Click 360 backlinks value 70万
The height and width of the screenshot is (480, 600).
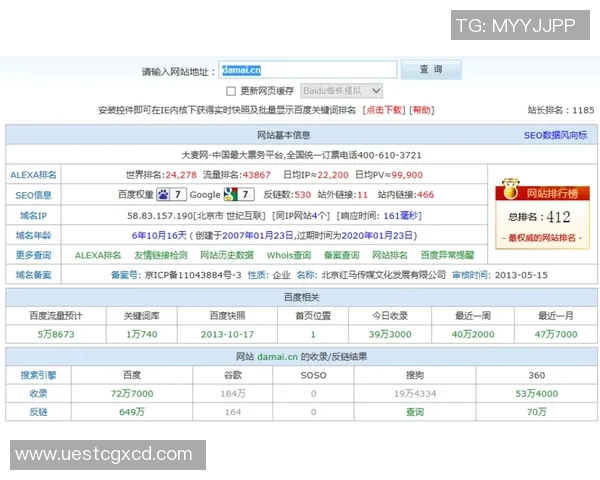coord(537,412)
